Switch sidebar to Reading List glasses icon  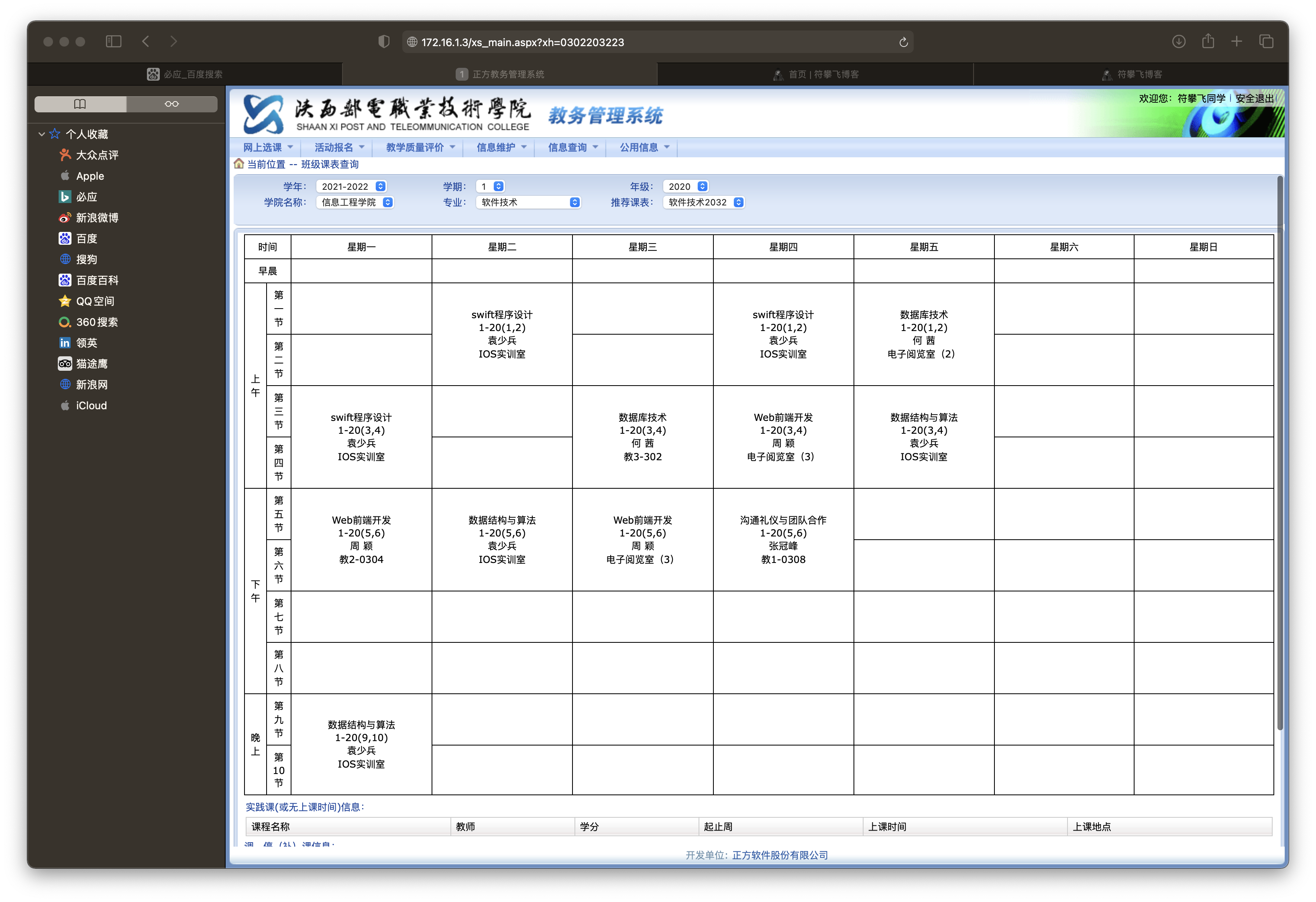(171, 104)
